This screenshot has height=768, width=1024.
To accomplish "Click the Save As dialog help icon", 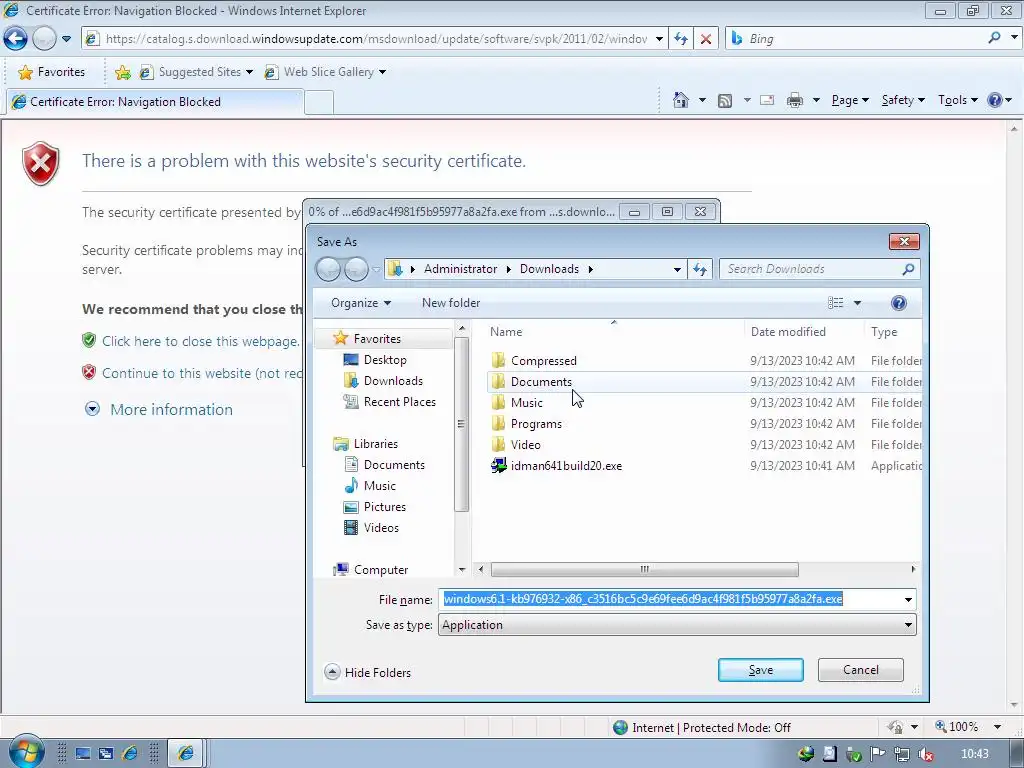I will point(899,302).
